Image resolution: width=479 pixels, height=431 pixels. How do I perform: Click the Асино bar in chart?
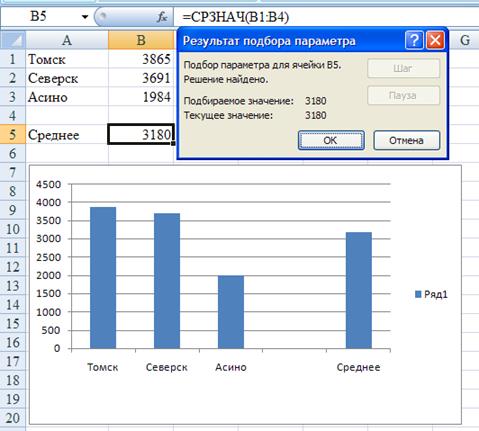click(231, 312)
